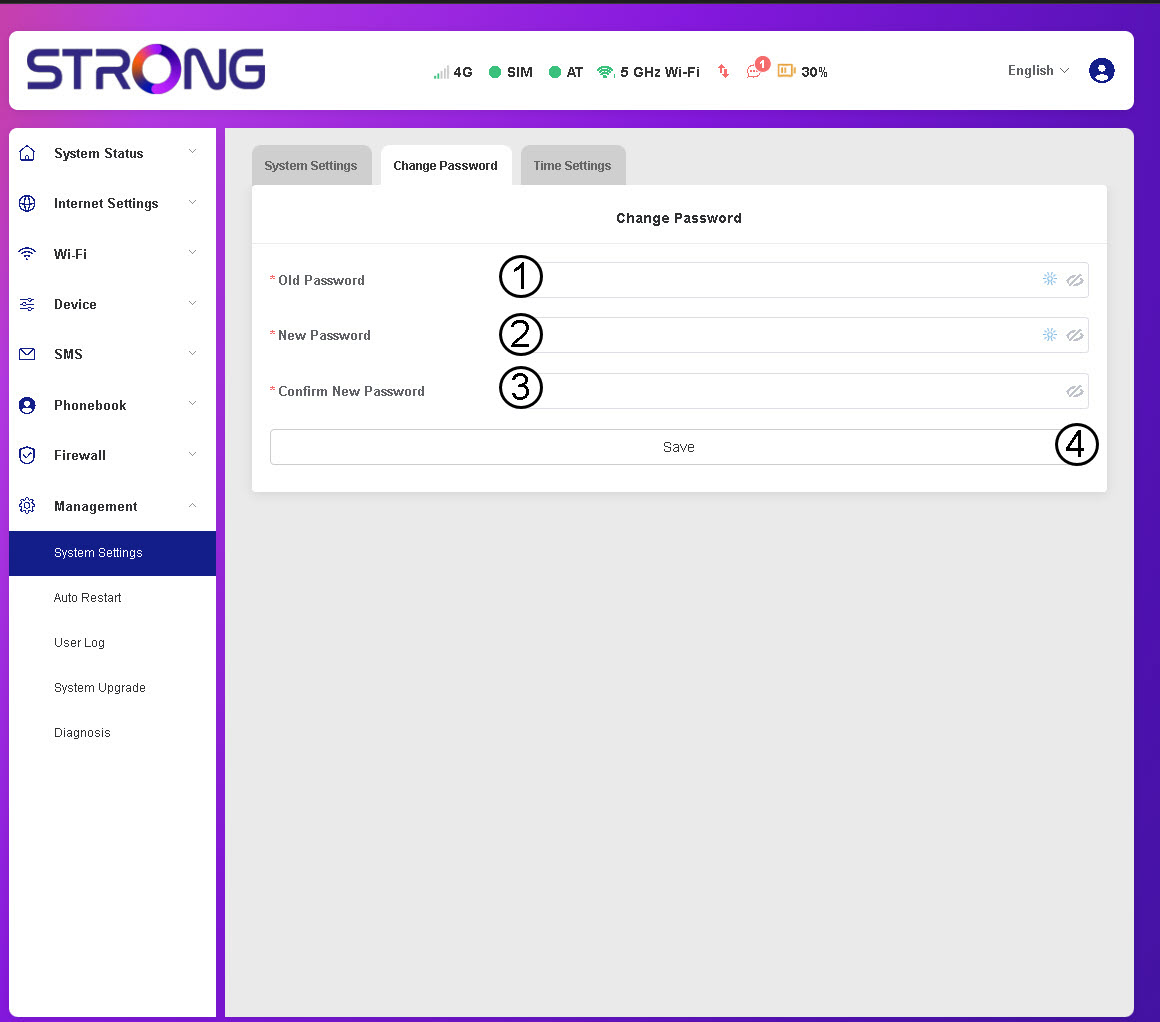Open System Upgrade in the sidebar
The width and height of the screenshot is (1160, 1022).
[x=100, y=688]
